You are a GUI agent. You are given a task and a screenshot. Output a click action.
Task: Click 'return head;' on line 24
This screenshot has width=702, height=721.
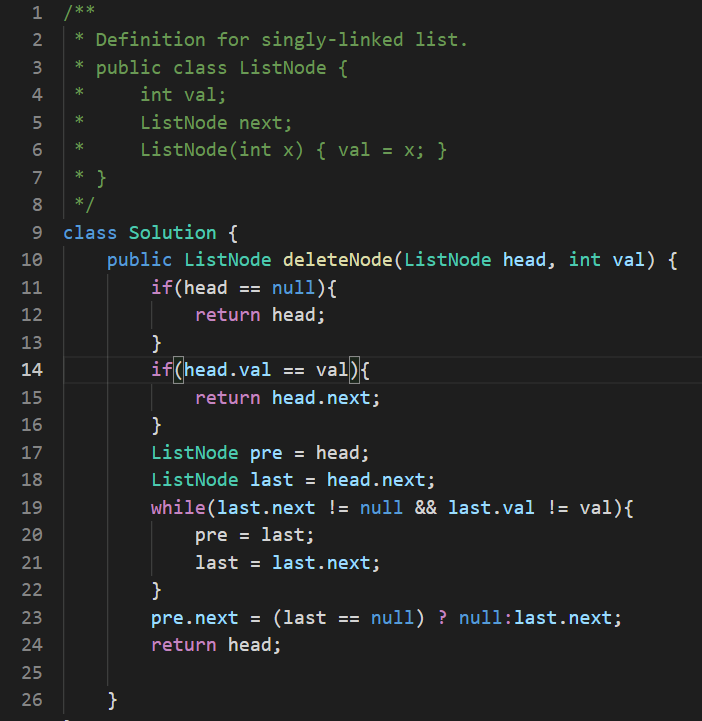click(x=216, y=645)
